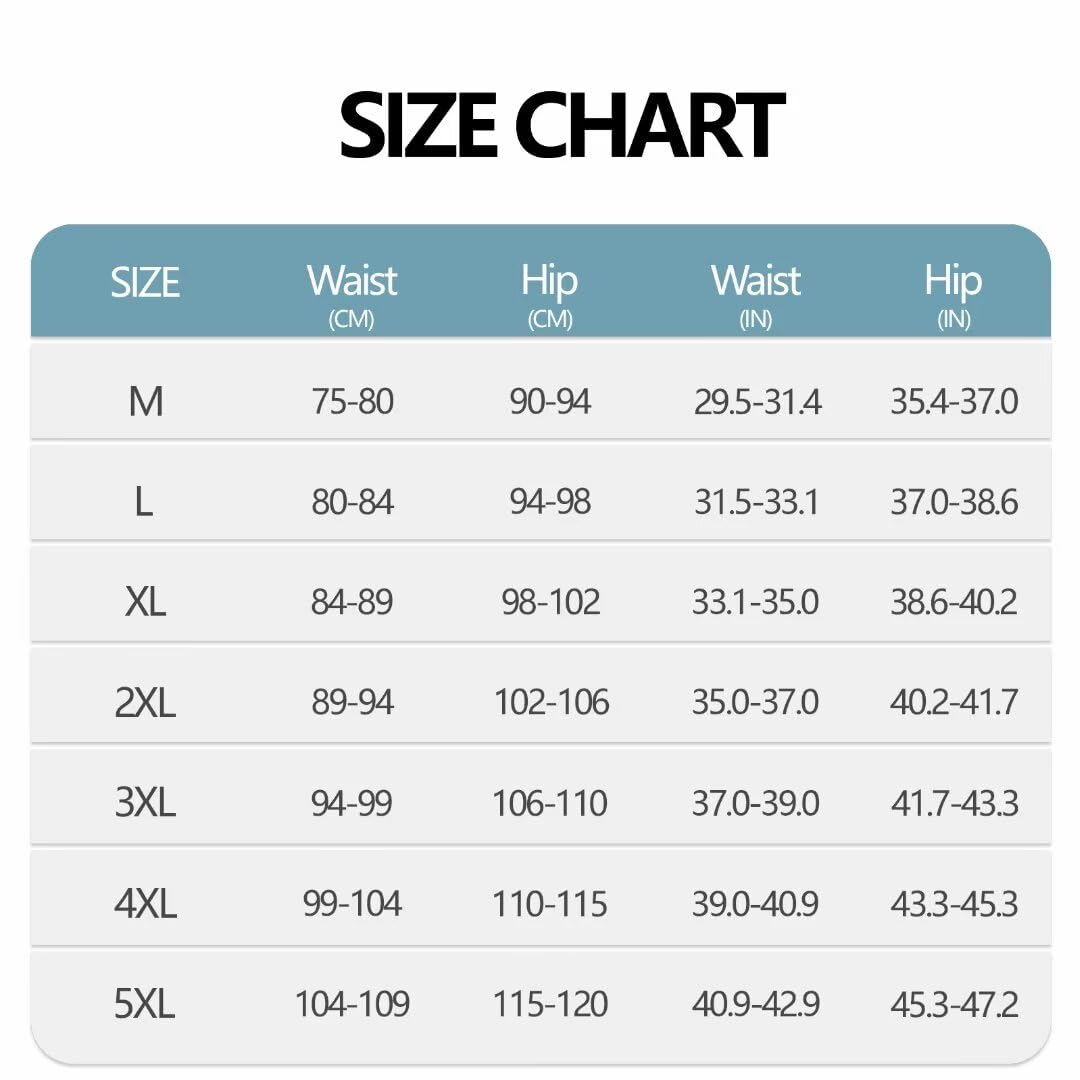Select the 99-104 waist centimeter cell

pyautogui.click(x=352, y=904)
